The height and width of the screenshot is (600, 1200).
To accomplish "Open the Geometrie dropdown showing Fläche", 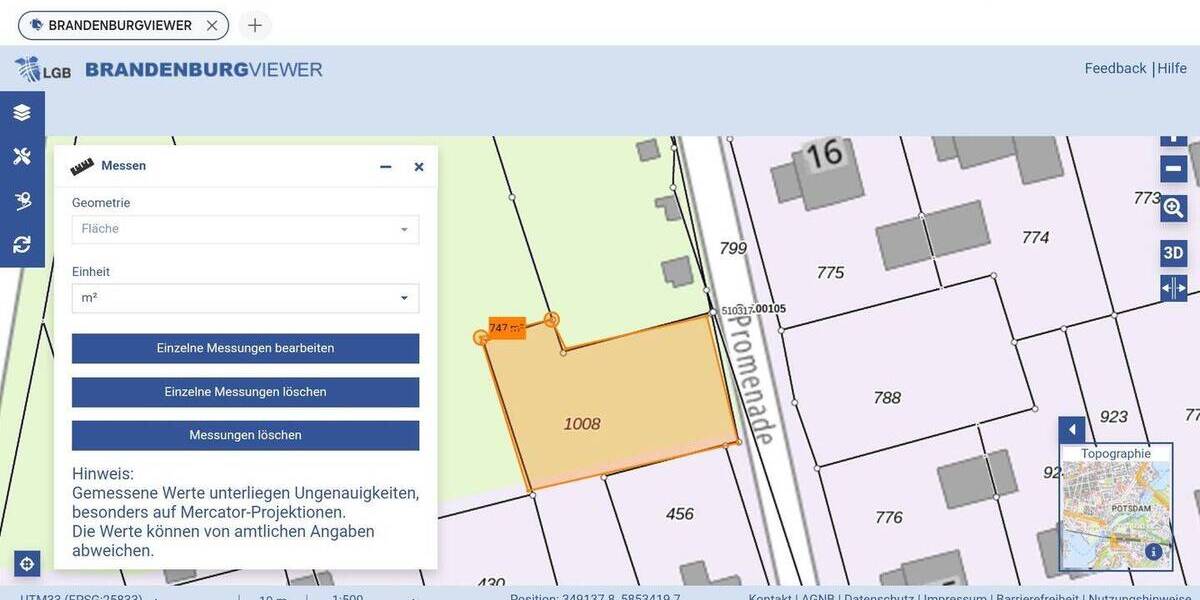I will coord(245,229).
